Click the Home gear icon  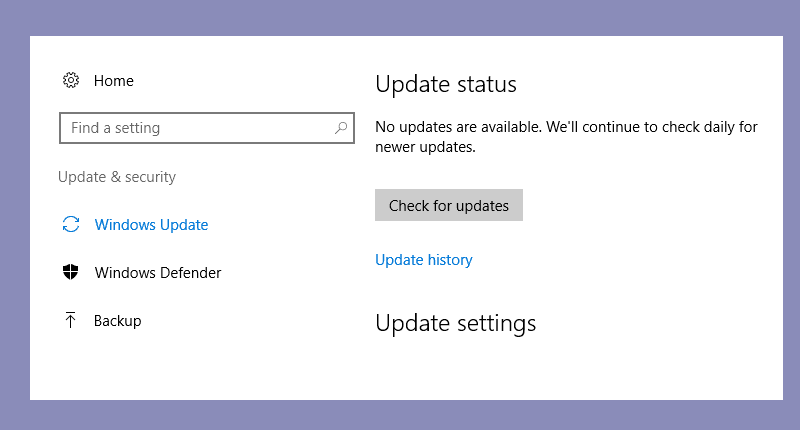coord(71,80)
